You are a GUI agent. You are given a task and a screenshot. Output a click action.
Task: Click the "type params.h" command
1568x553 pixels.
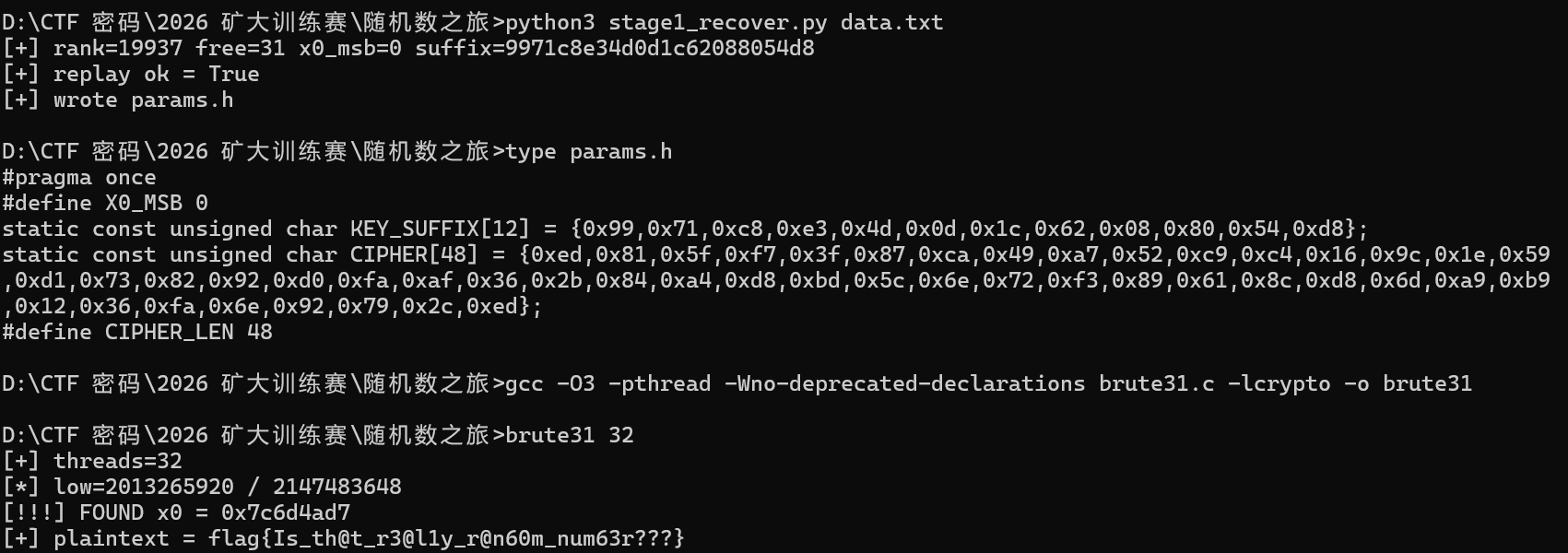point(588,151)
